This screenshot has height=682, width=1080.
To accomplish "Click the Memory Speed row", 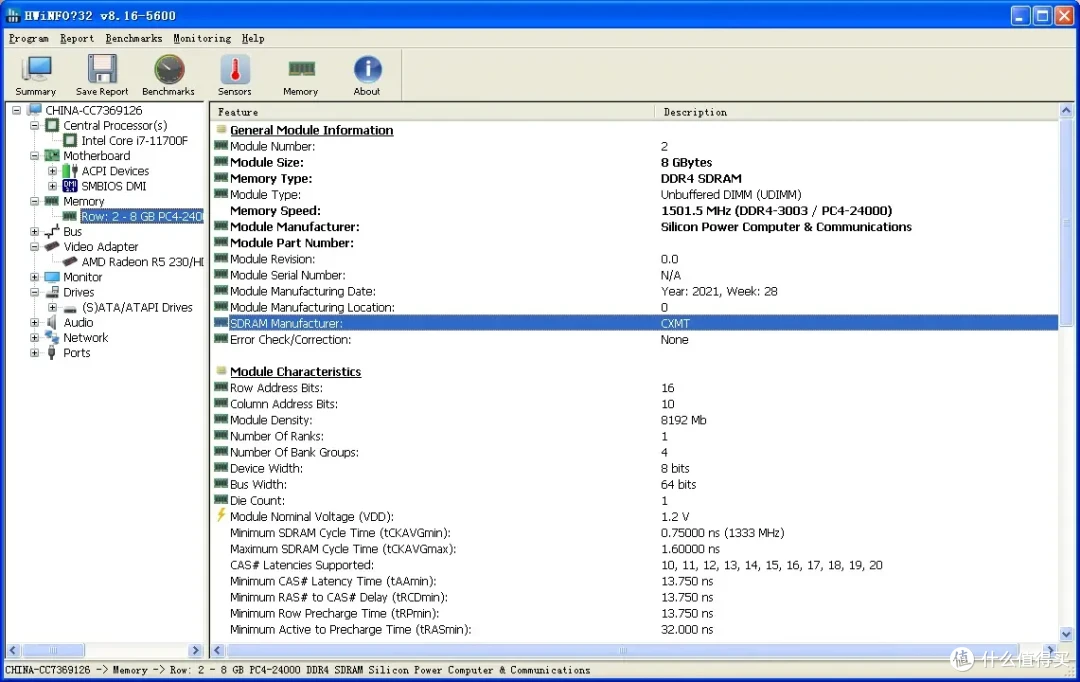I will click(634, 210).
